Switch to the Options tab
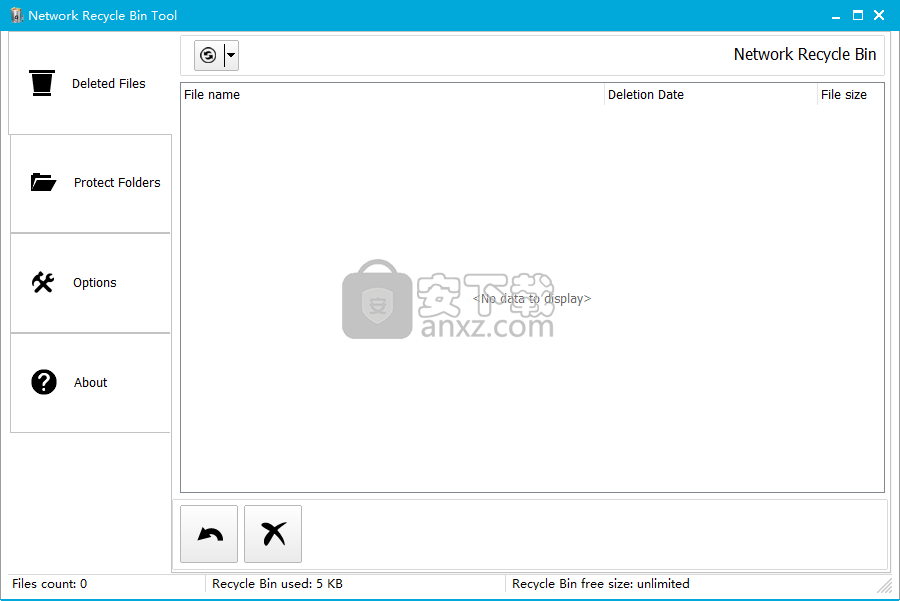 90,283
